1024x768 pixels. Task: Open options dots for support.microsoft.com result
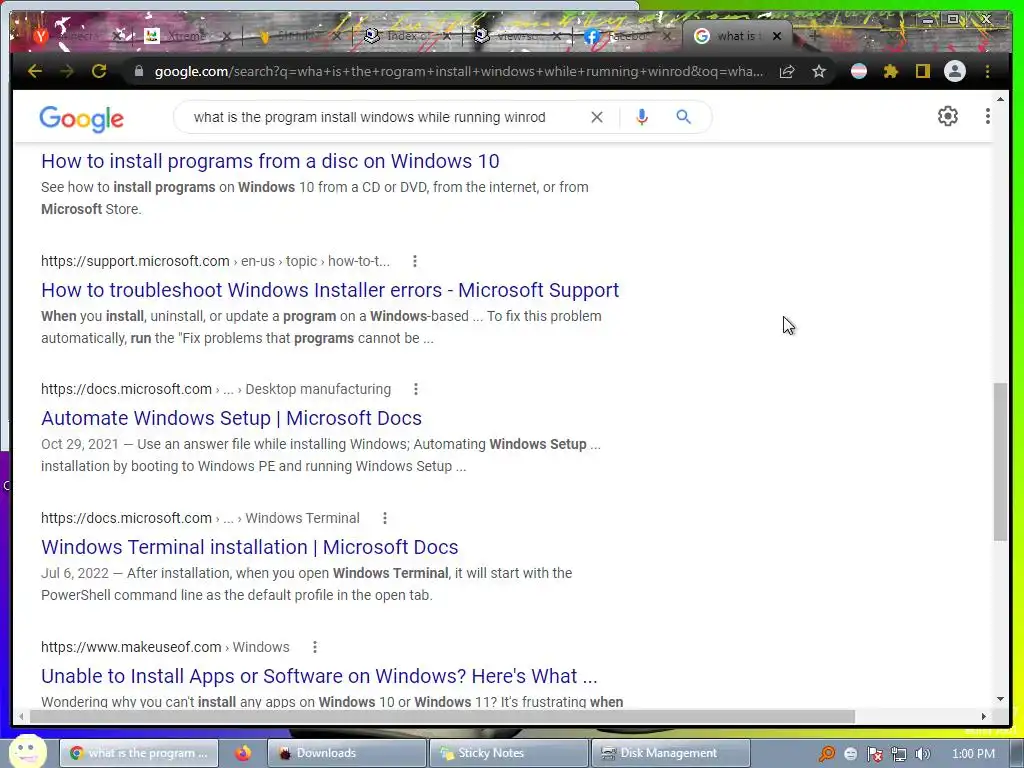pos(415,261)
